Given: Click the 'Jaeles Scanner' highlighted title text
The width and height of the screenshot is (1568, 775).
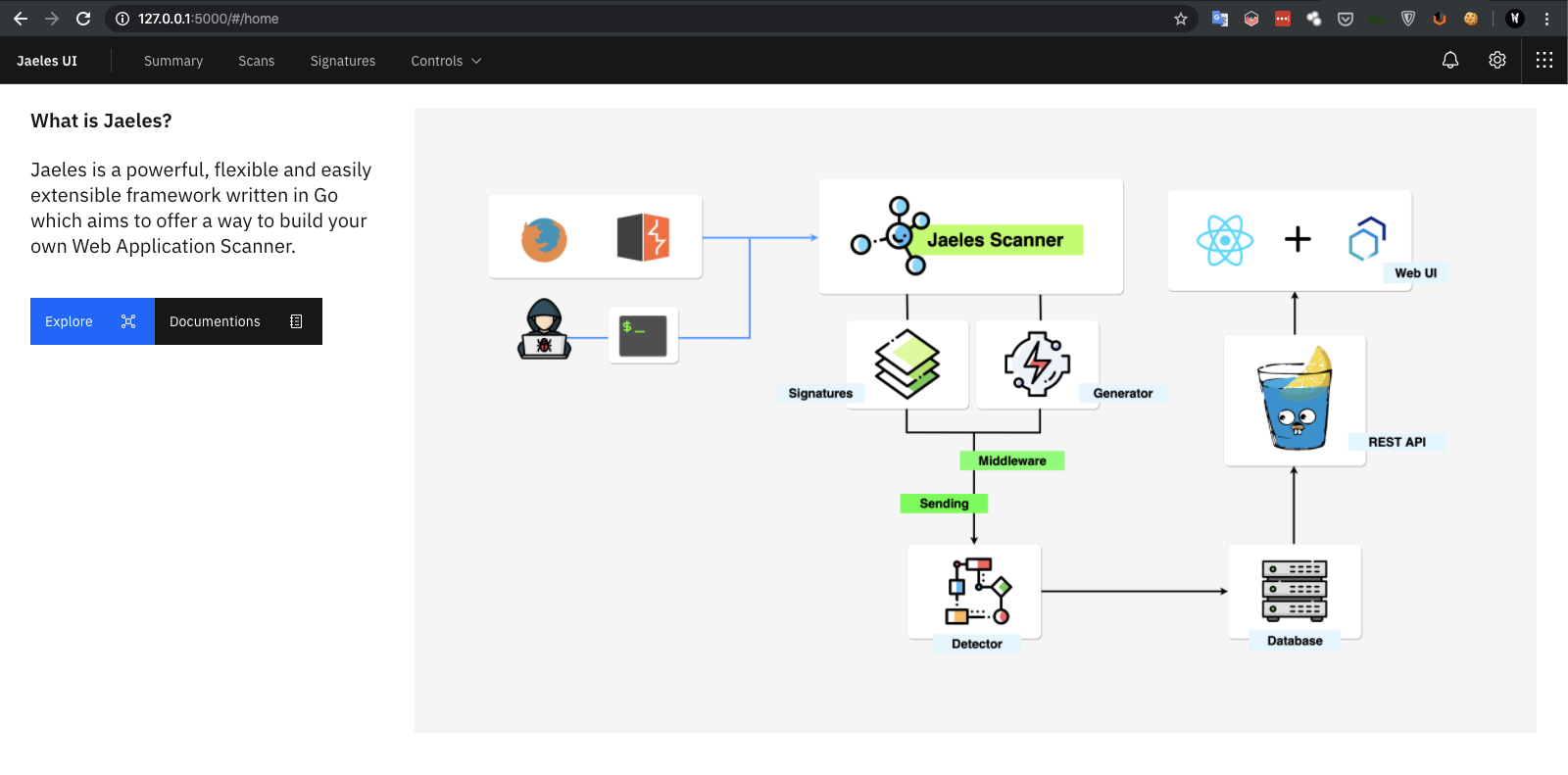Looking at the screenshot, I should (x=995, y=240).
